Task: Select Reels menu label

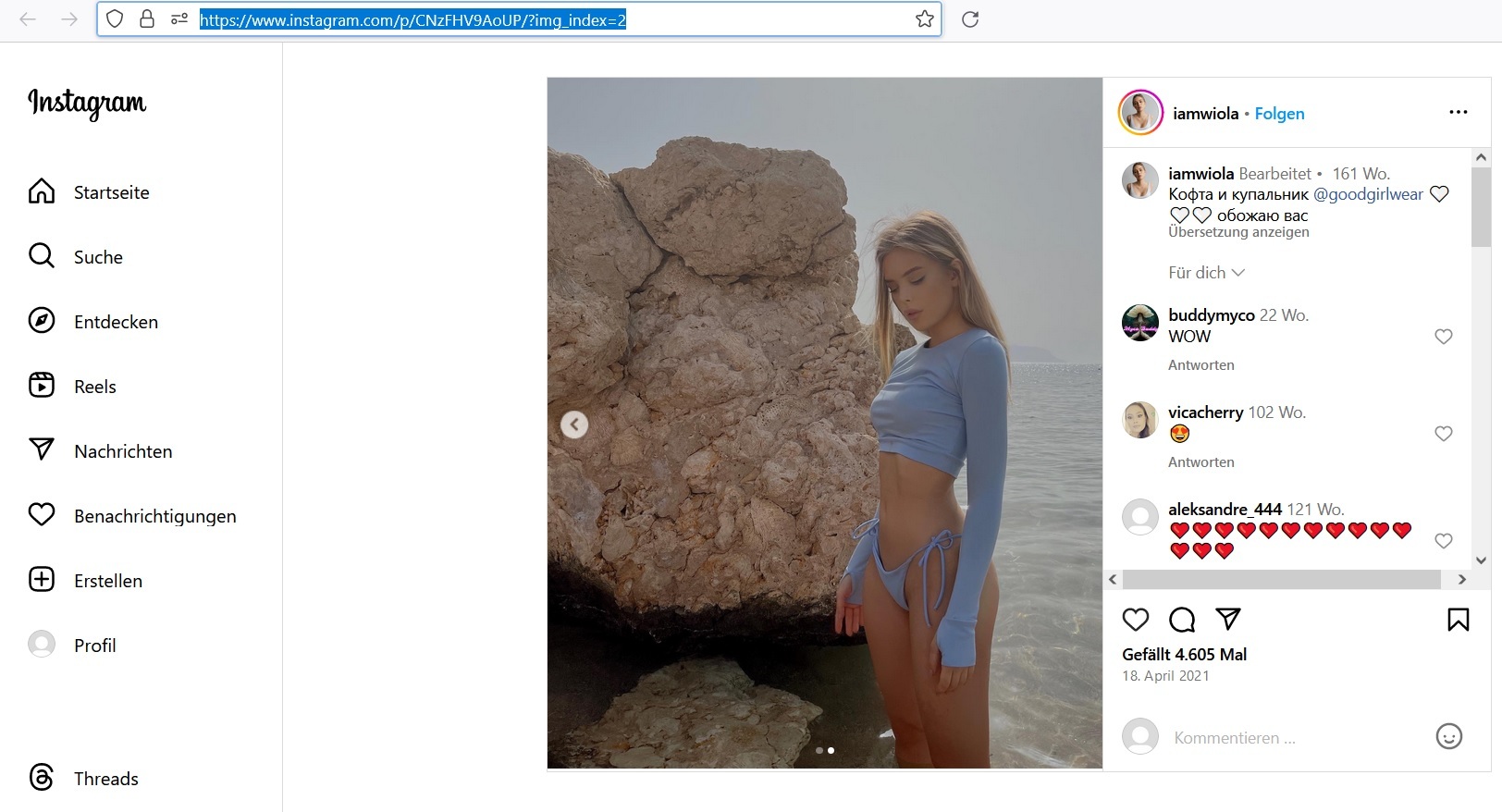Action: (95, 387)
